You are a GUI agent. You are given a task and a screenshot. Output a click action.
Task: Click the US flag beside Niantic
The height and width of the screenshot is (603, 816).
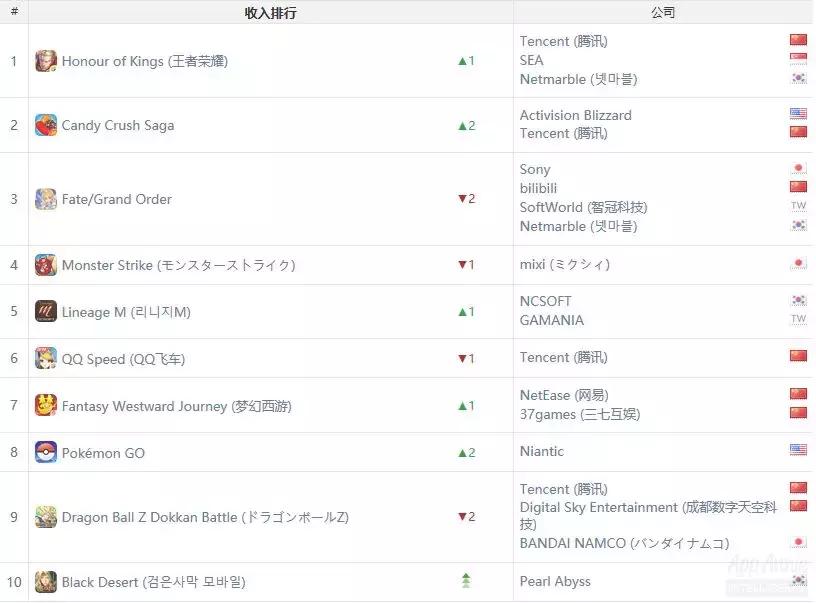click(798, 451)
